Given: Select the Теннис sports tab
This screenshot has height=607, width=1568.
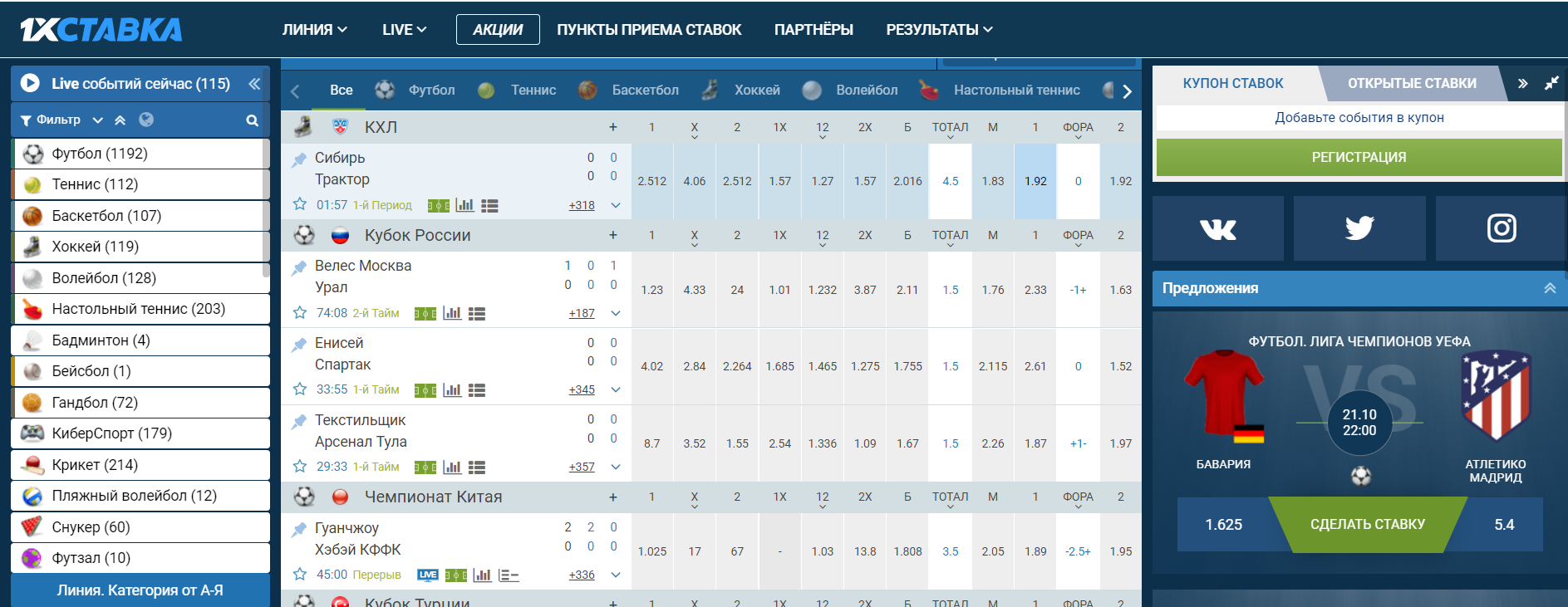Looking at the screenshot, I should [x=517, y=91].
